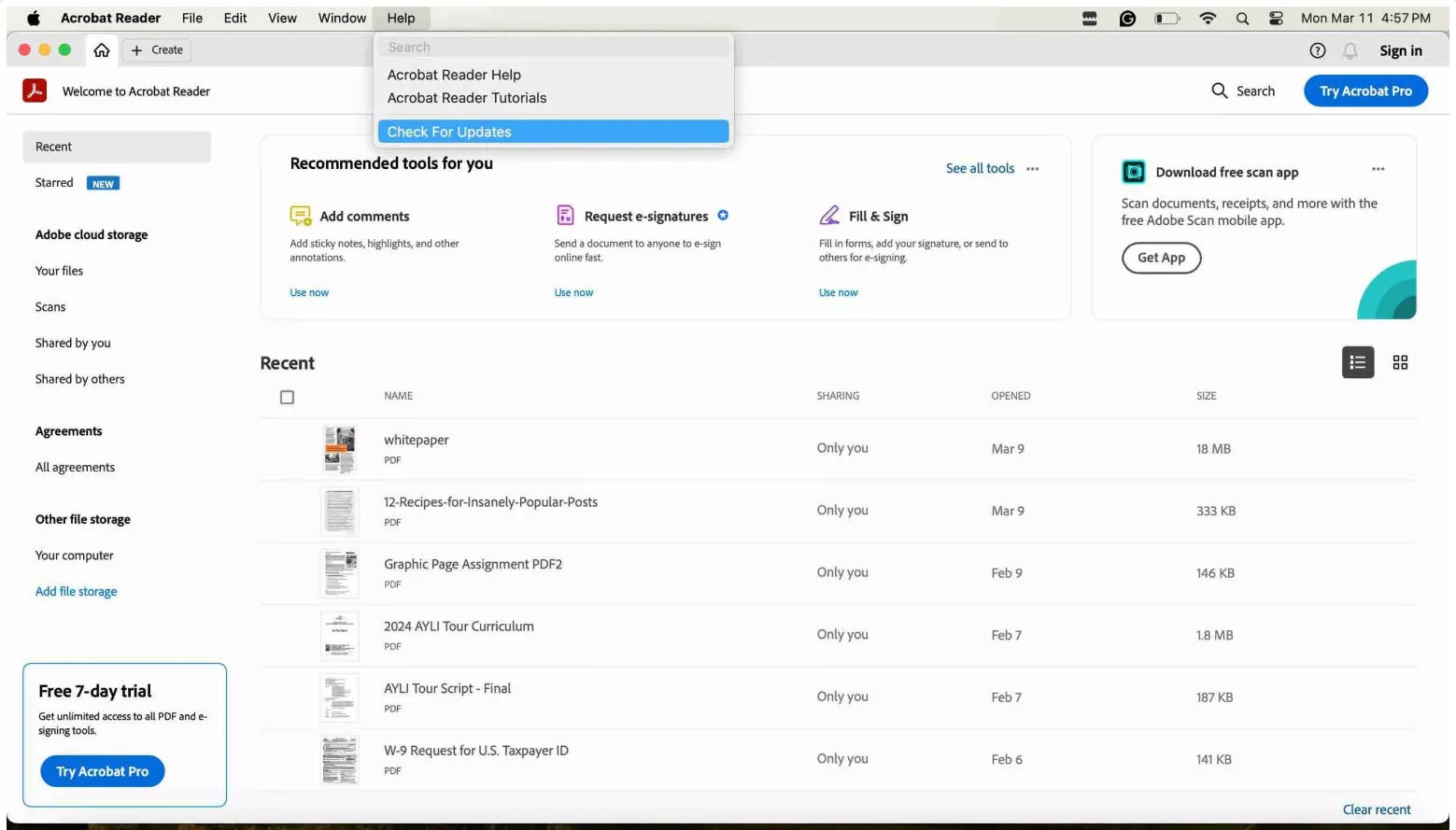Click Try Acrobat Pro in trial card
Viewport: 1456px width, 830px height.
point(103,771)
